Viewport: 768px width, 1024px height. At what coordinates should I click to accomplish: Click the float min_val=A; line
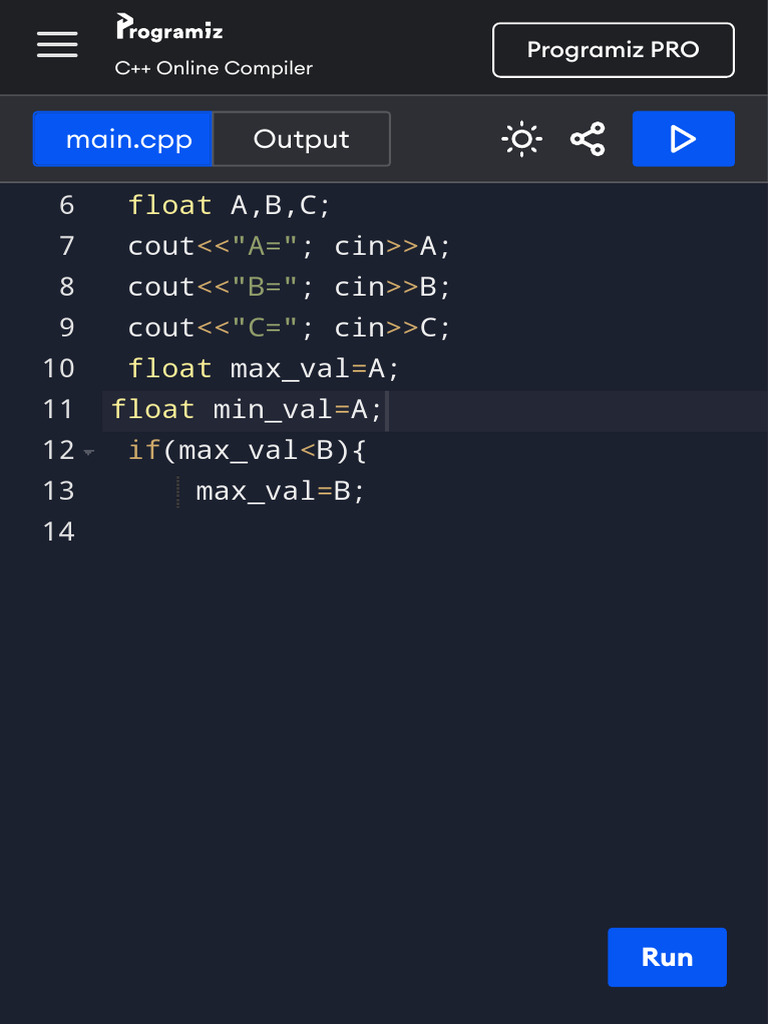point(246,410)
